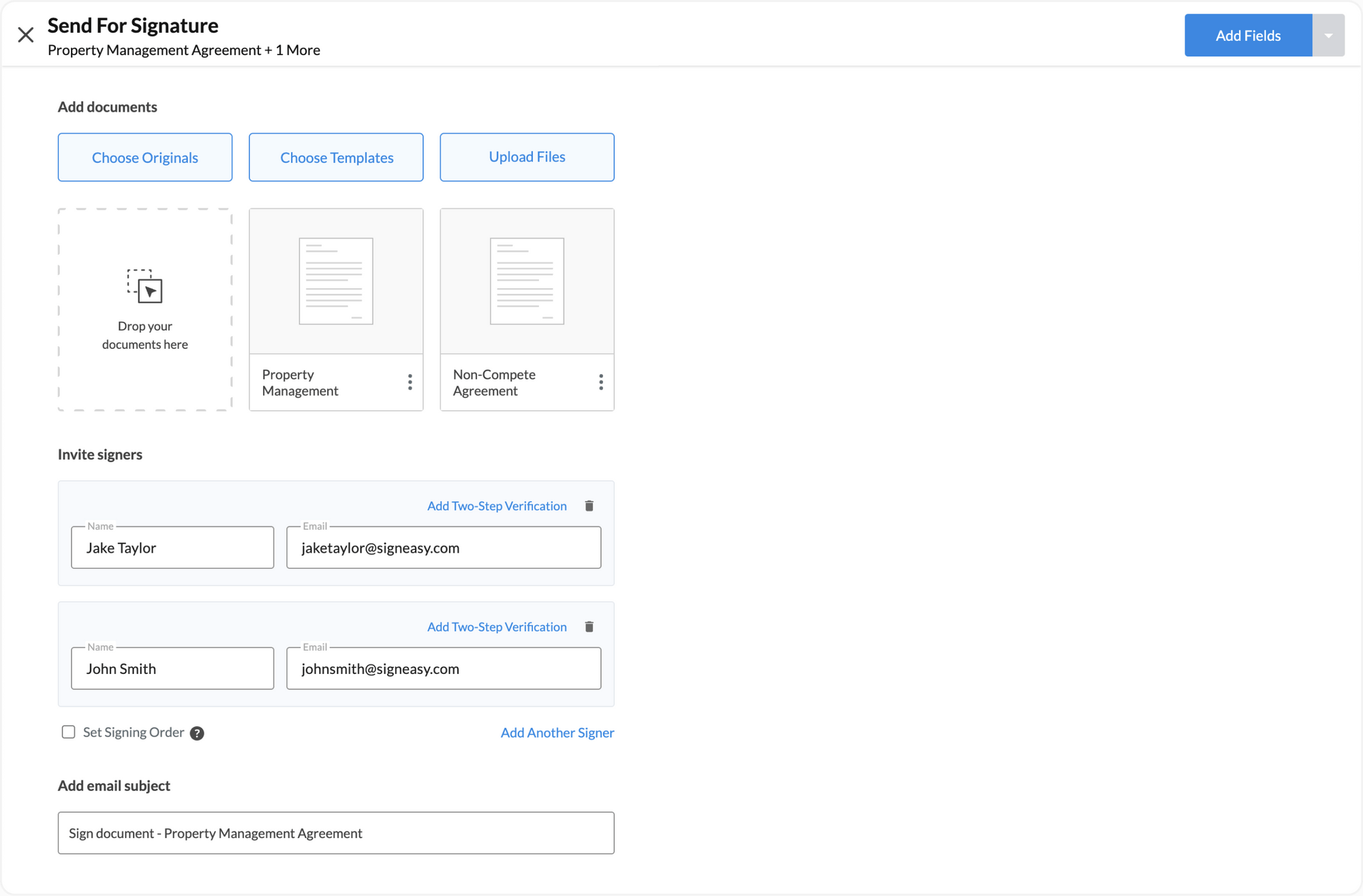1363x896 pixels.
Task: Close the Send For Signature dialog
Action: tap(26, 35)
